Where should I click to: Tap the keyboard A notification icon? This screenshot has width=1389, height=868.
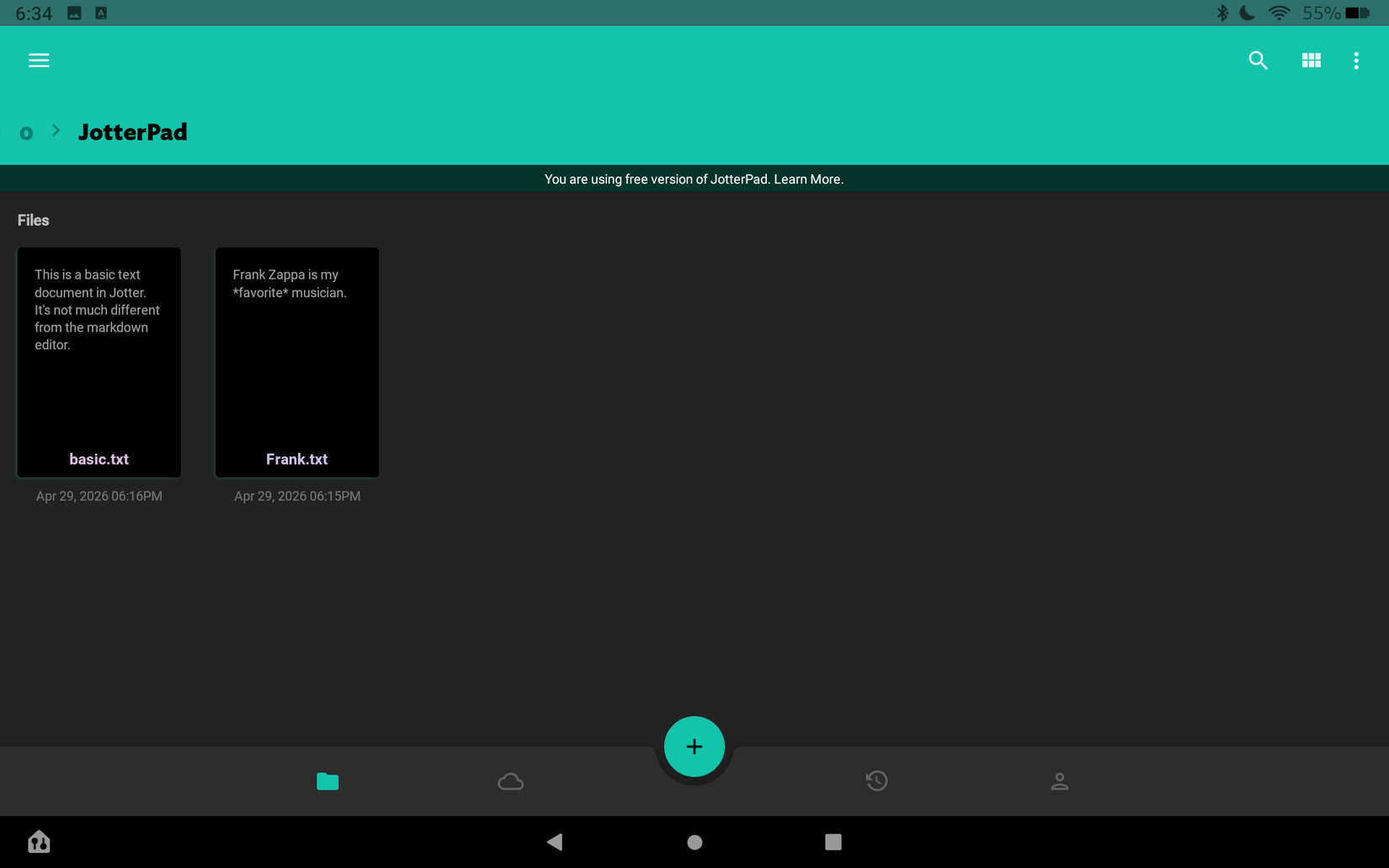[x=101, y=13]
